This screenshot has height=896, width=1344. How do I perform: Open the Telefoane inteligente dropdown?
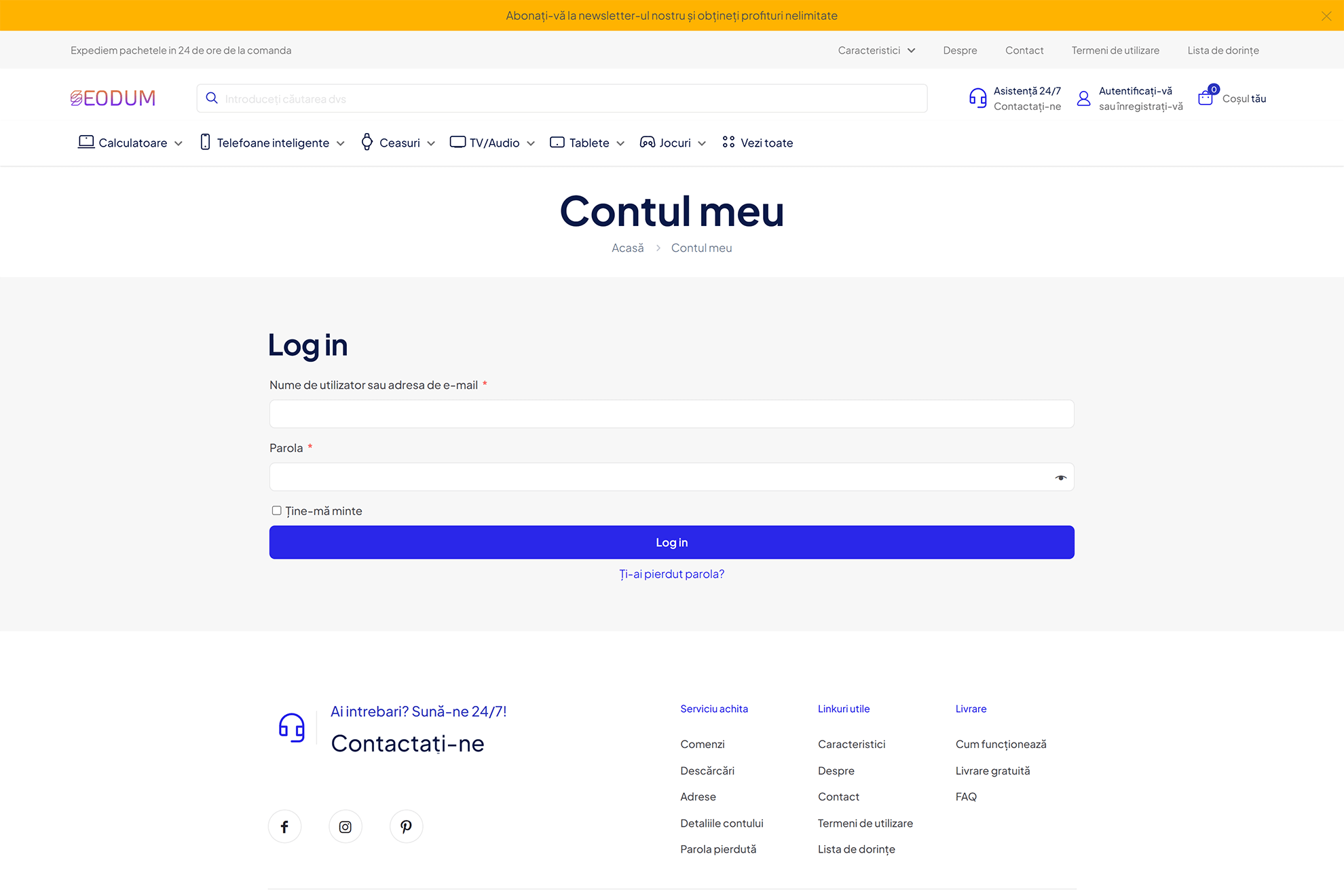(273, 143)
